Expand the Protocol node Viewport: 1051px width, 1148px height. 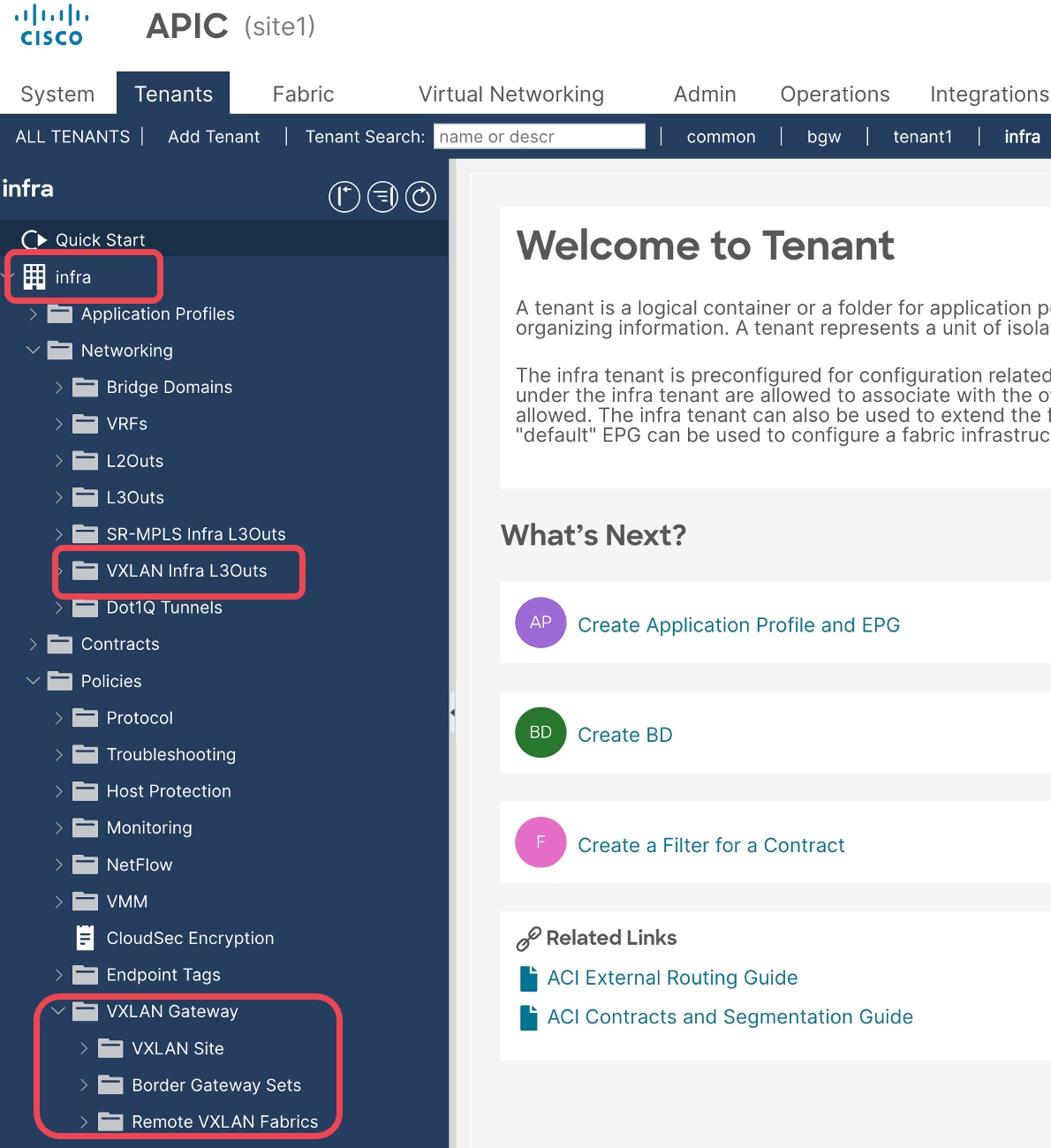click(59, 718)
